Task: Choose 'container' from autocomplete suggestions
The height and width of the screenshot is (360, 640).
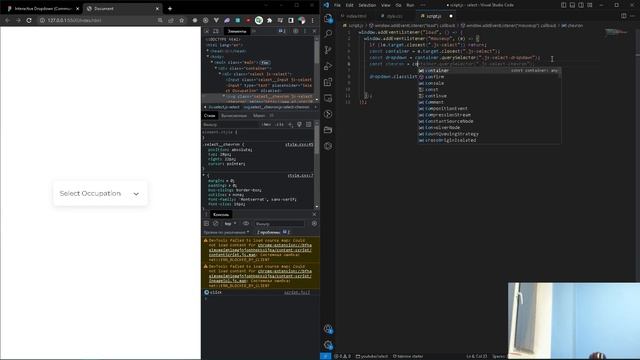Action: 488,71
